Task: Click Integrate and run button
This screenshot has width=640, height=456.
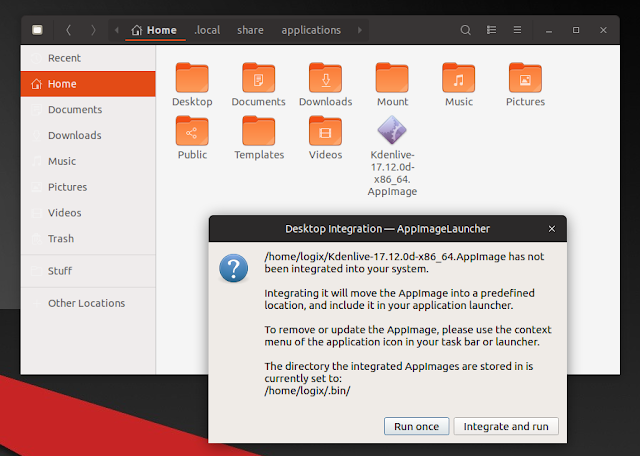Action: point(506,426)
